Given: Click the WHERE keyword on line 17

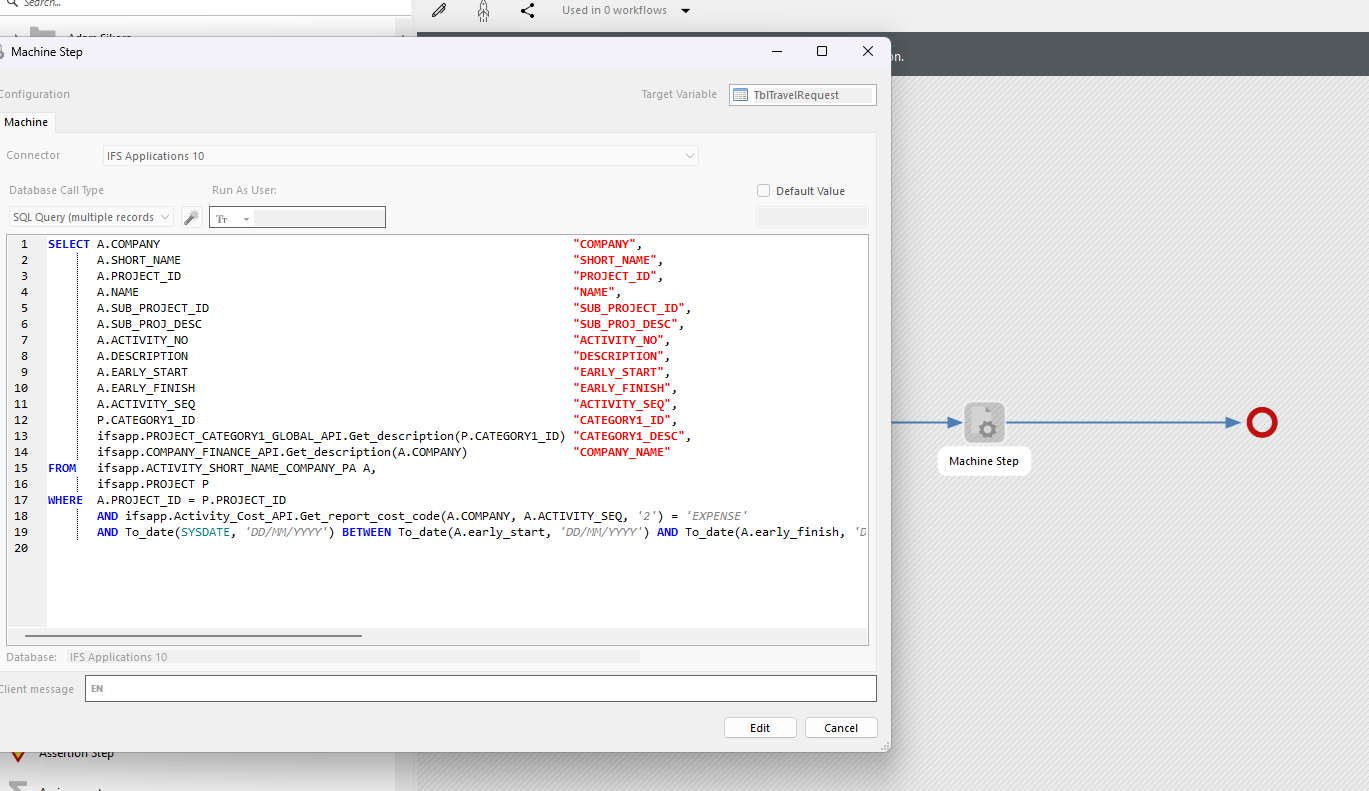Looking at the screenshot, I should pos(65,500).
